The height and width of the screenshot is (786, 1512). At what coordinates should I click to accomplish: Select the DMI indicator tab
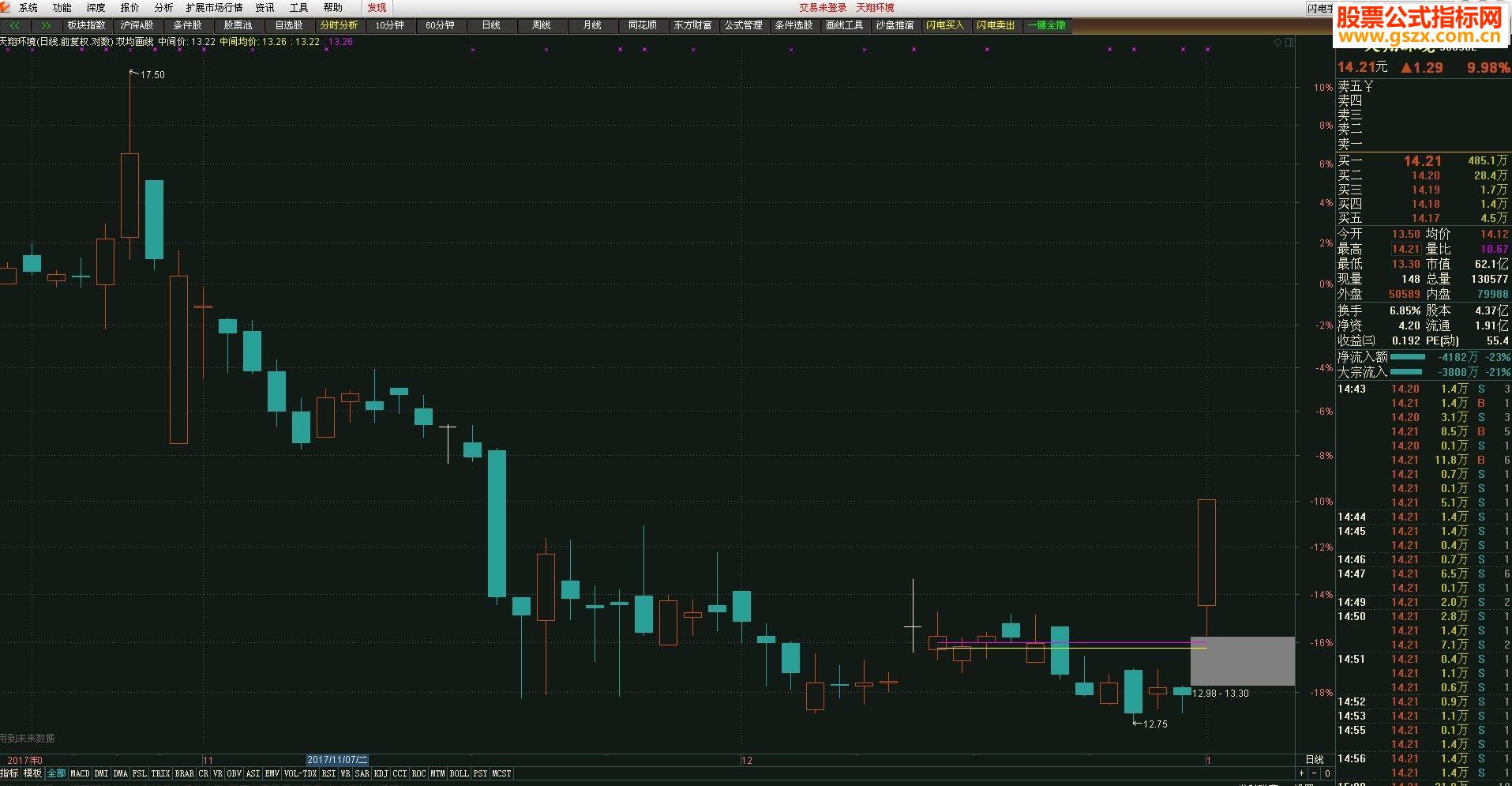tap(102, 773)
